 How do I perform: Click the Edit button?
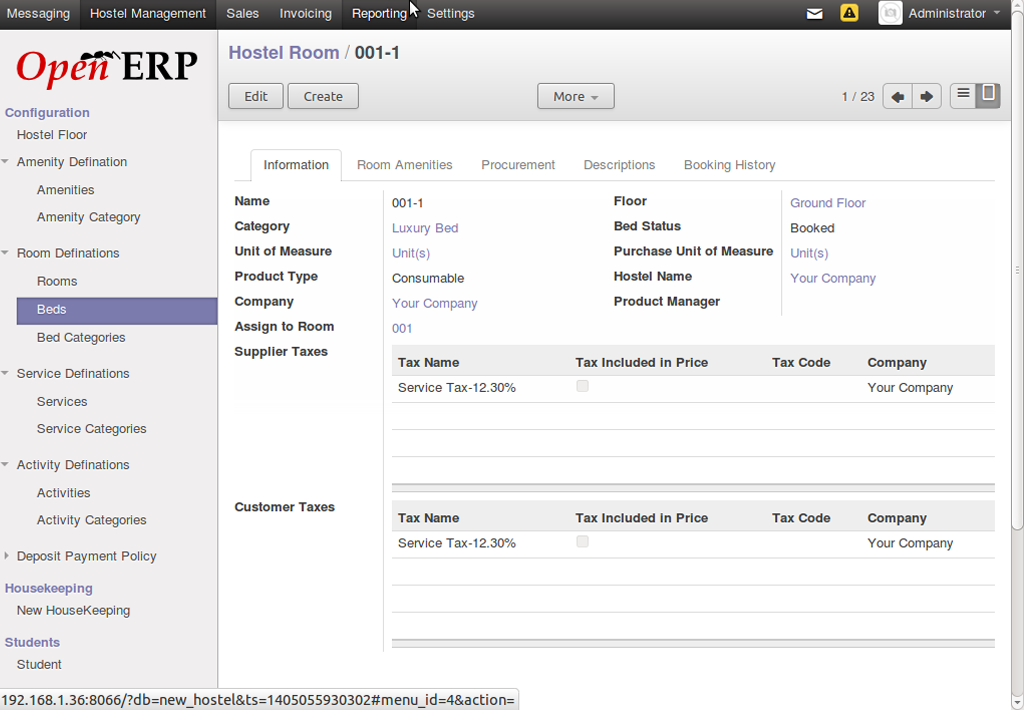[x=255, y=97]
